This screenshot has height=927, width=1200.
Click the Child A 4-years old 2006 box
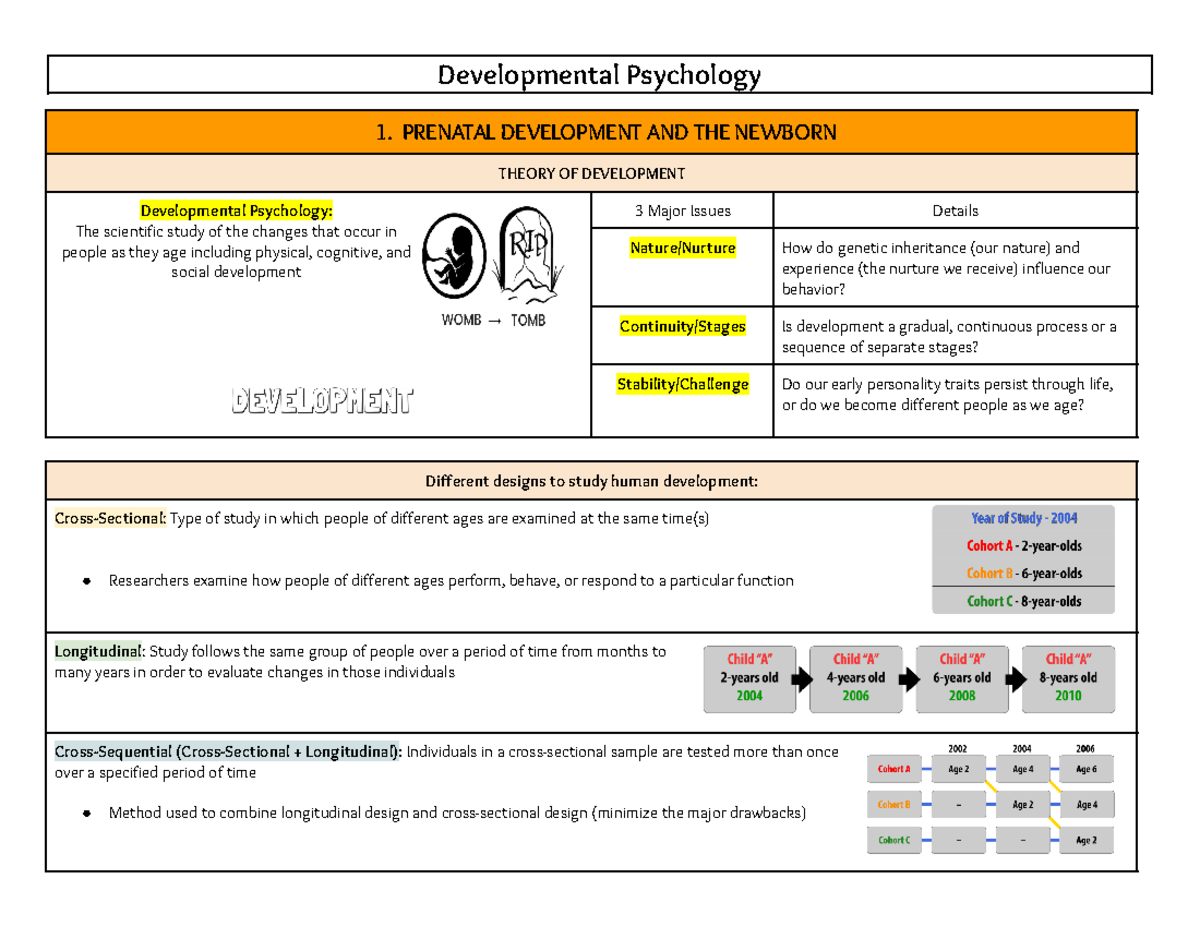click(x=855, y=678)
